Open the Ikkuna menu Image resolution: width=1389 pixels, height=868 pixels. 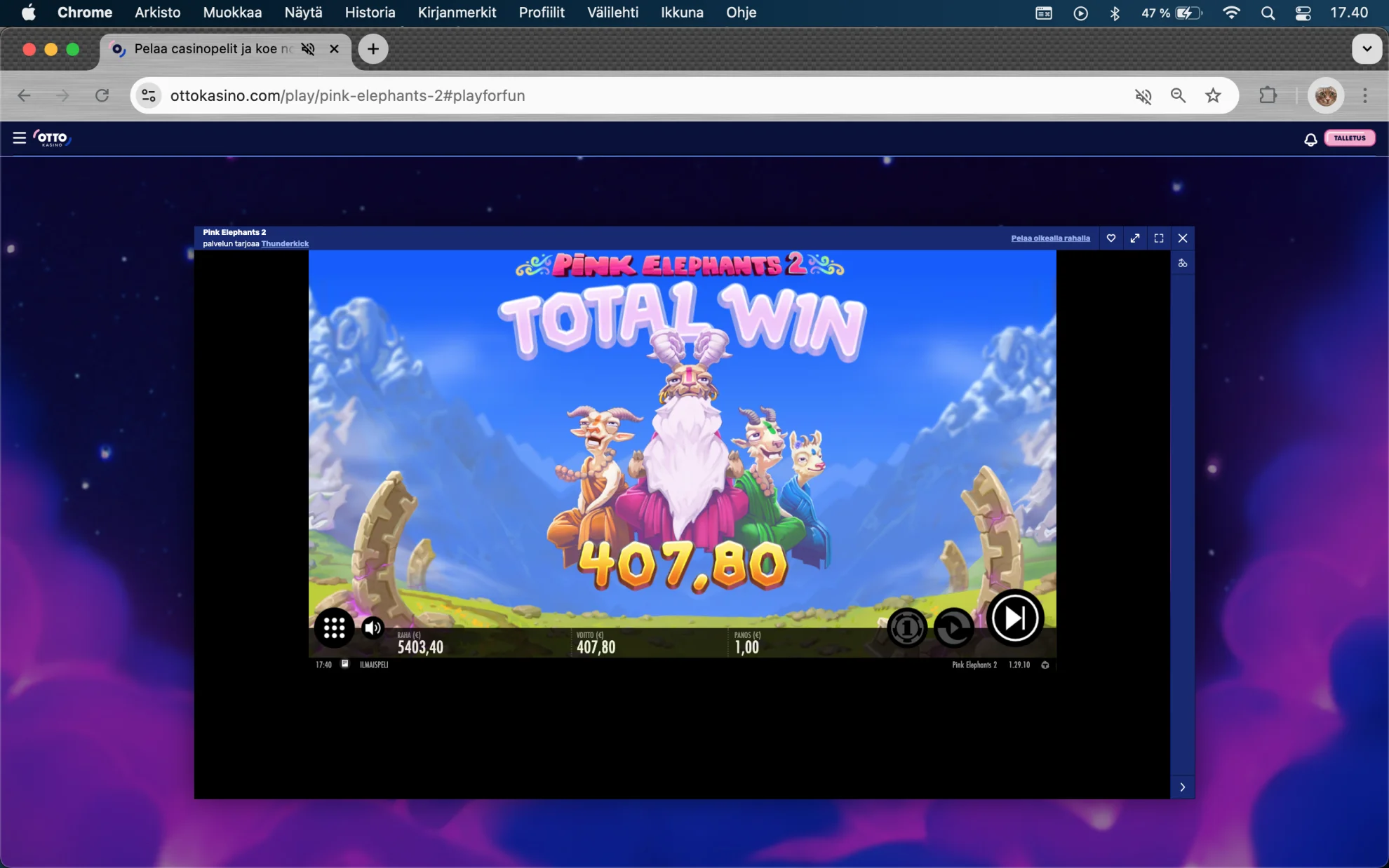(x=682, y=13)
